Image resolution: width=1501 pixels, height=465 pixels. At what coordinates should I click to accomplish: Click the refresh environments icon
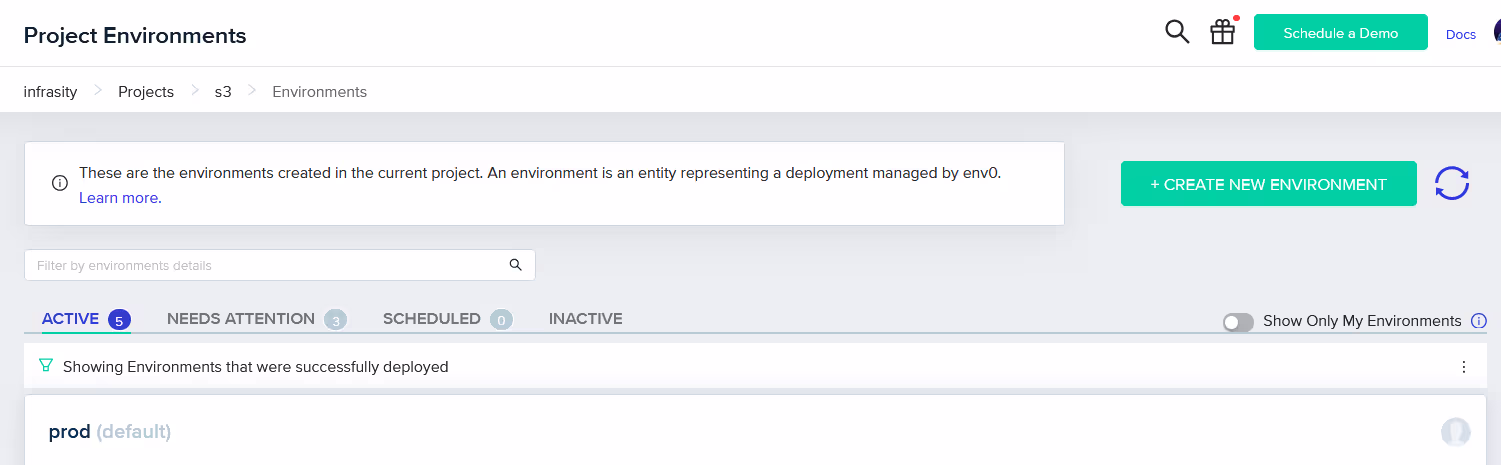(1452, 183)
